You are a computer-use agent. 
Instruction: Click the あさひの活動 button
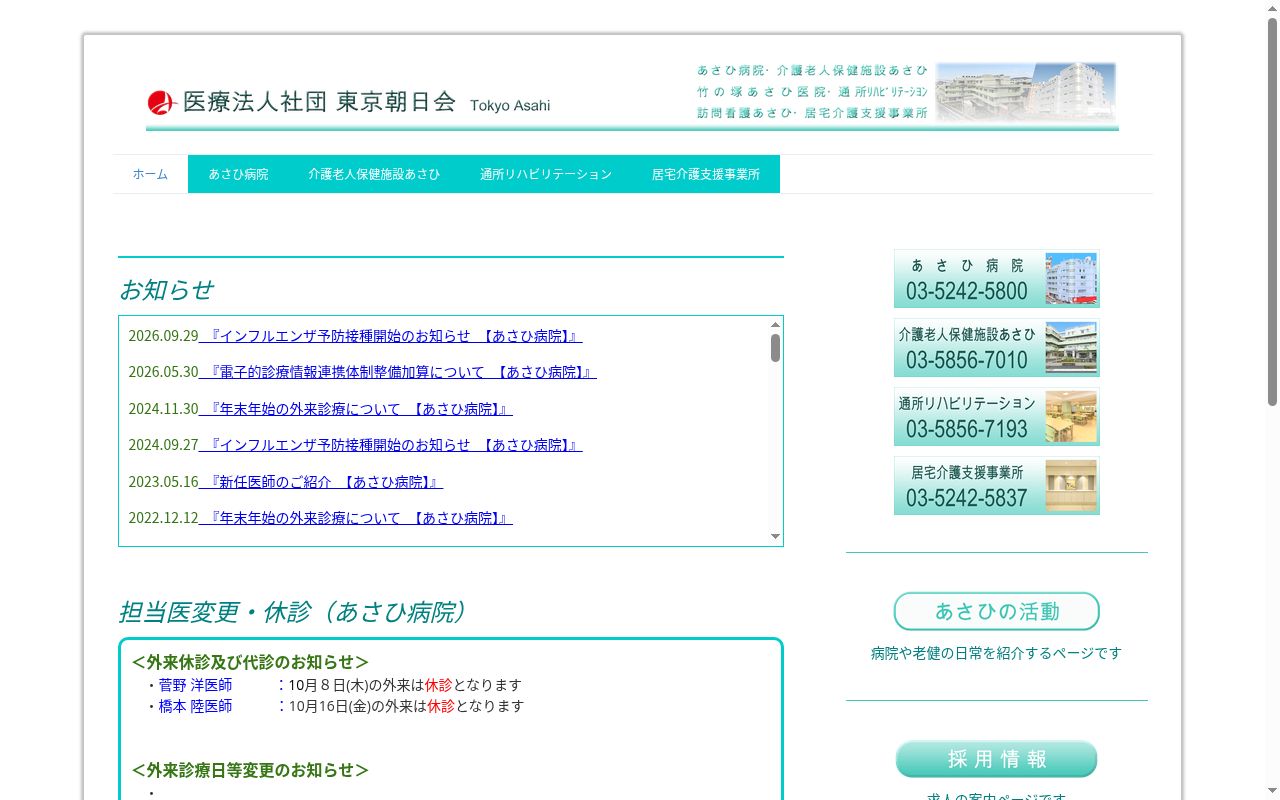[997, 611]
